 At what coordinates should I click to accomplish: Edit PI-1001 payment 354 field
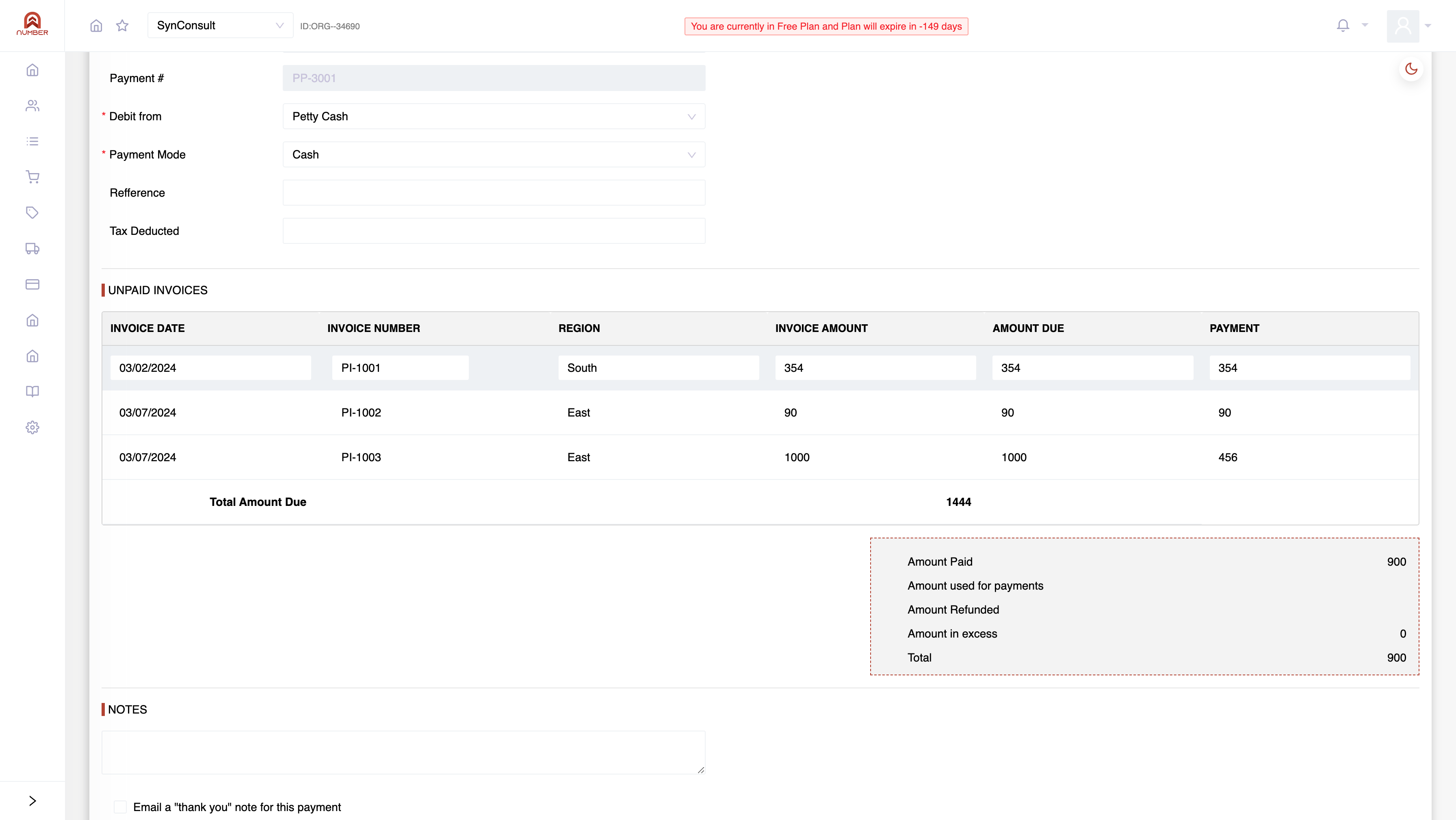[1310, 368]
